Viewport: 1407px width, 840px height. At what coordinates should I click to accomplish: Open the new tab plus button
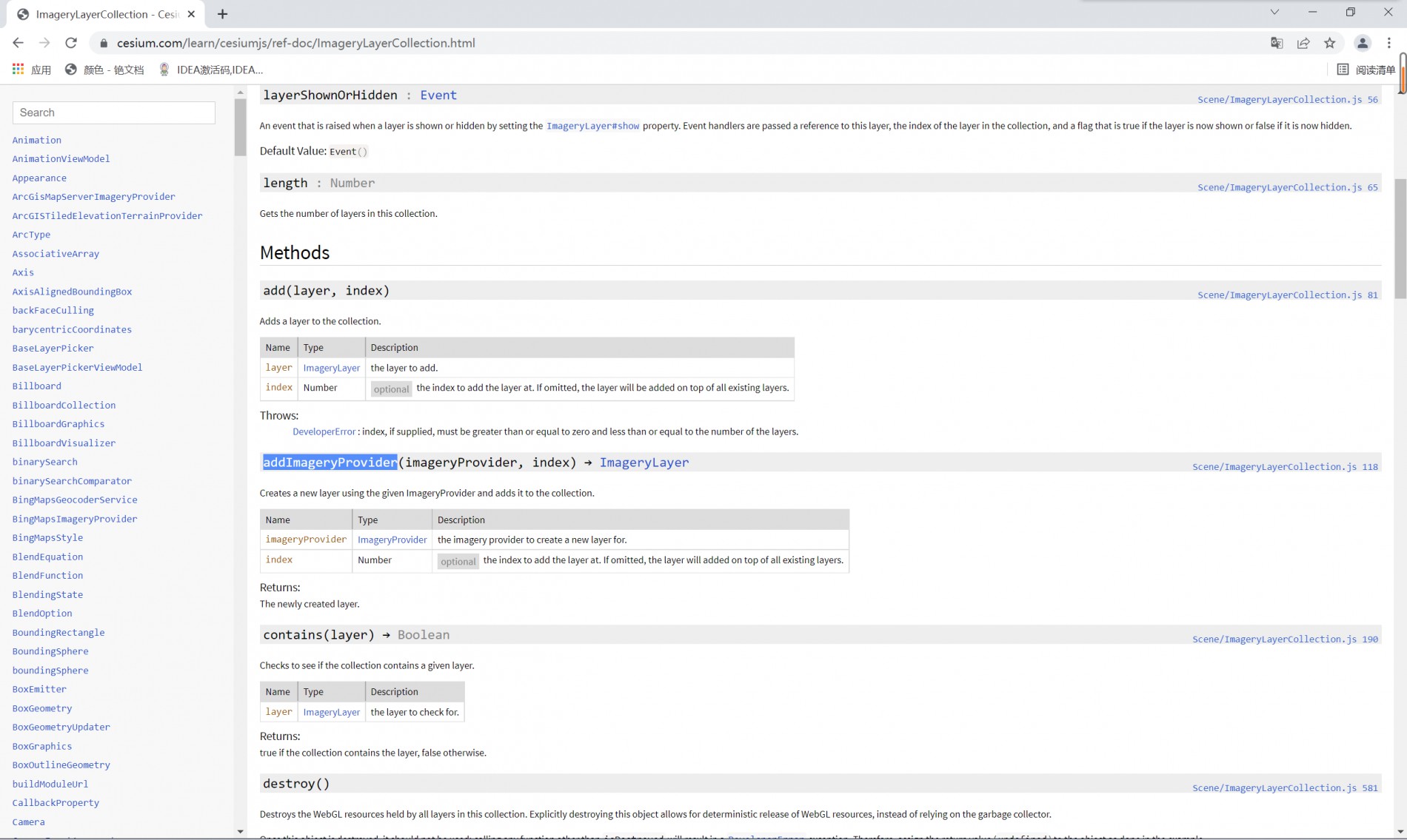coord(222,14)
